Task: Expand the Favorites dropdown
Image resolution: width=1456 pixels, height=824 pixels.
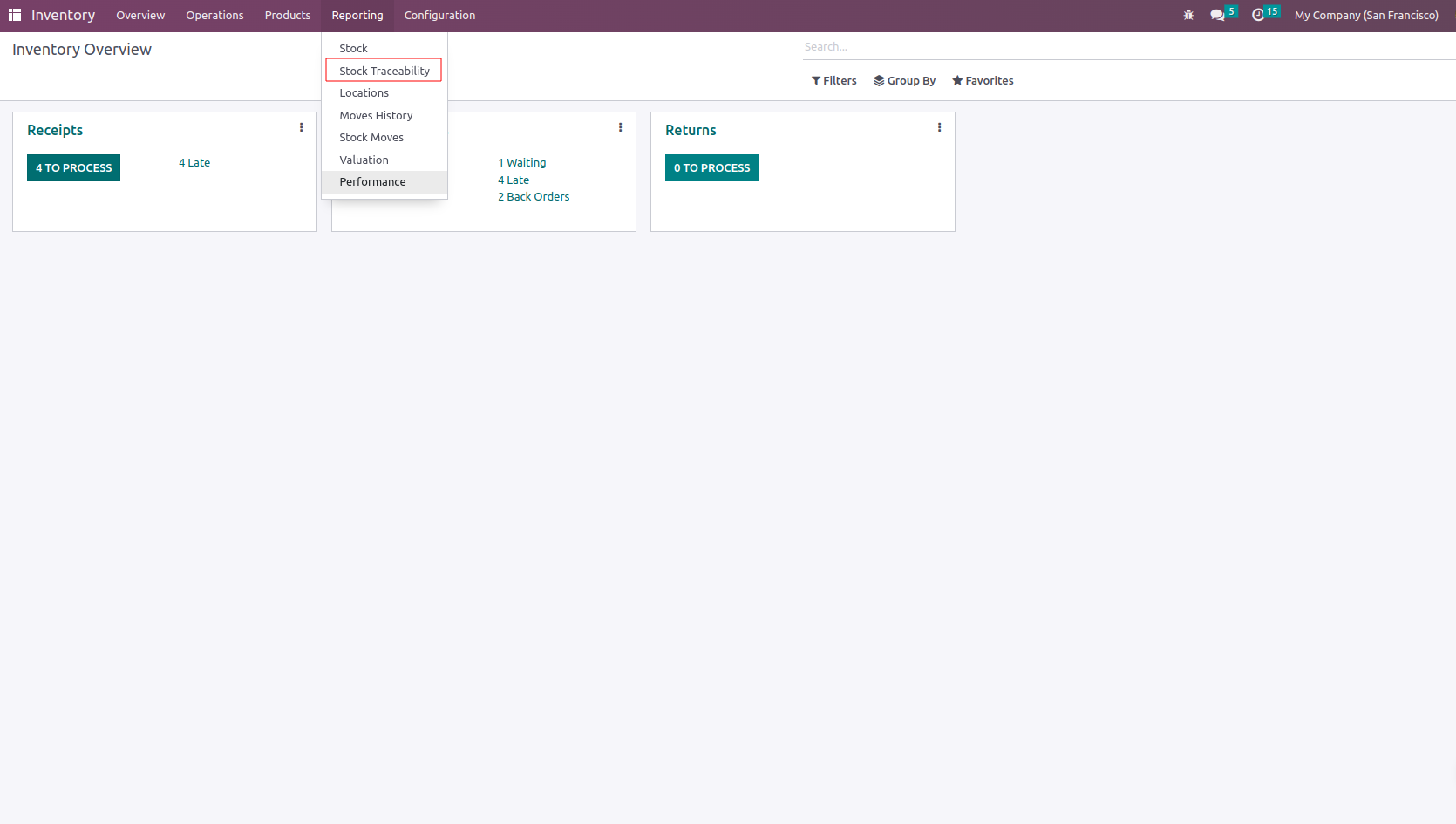Action: coord(983,80)
